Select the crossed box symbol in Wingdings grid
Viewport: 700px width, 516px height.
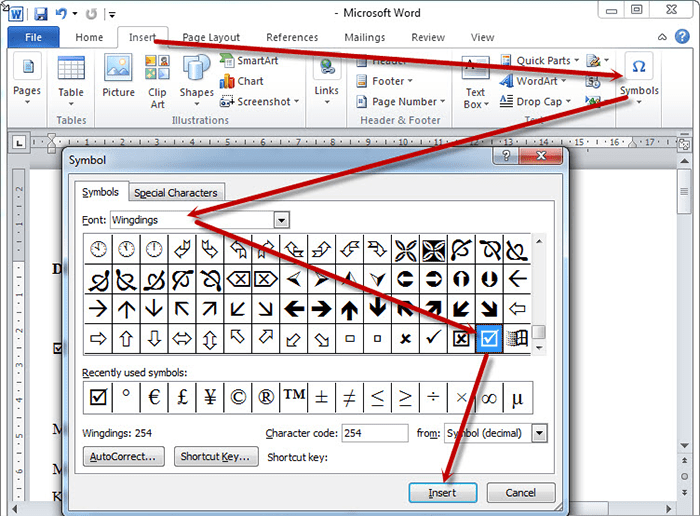pyautogui.click(x=461, y=339)
